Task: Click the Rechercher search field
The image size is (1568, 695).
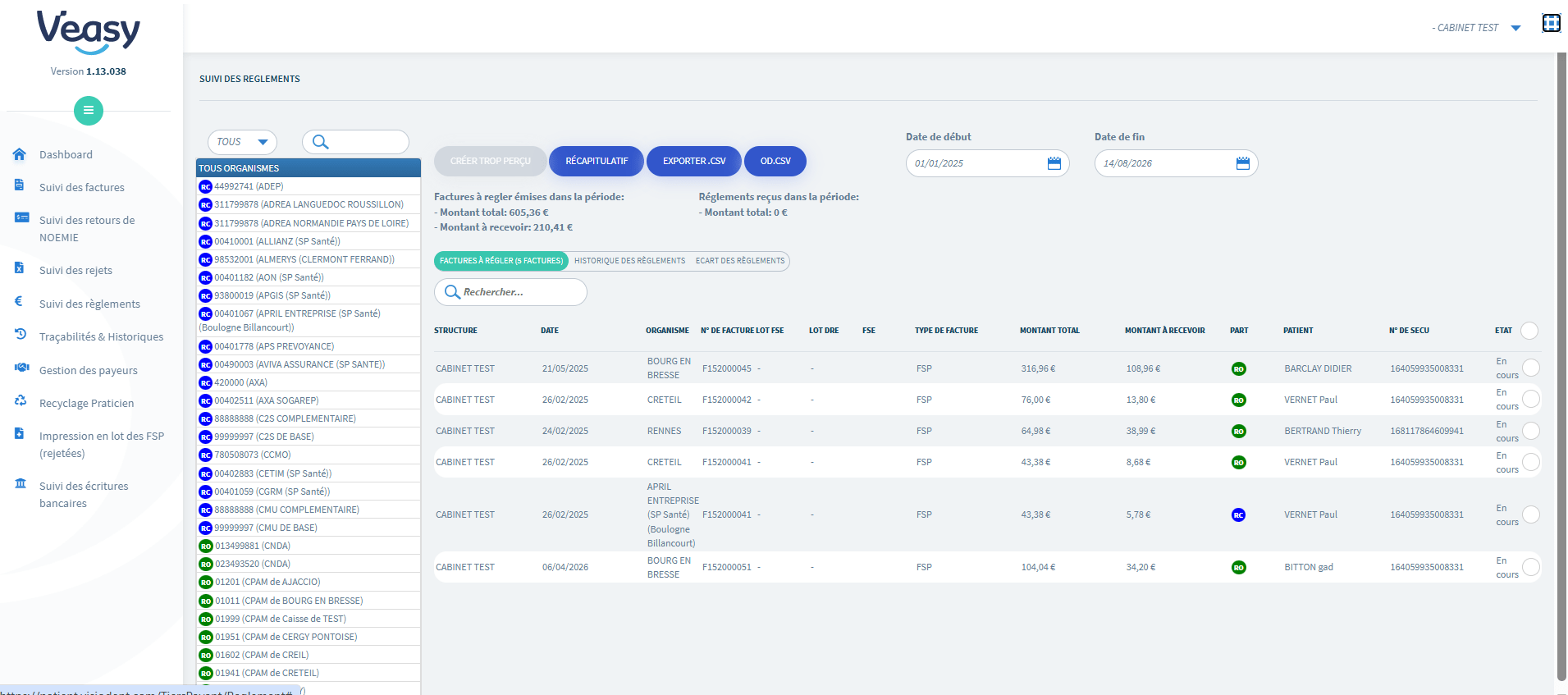Action: pyautogui.click(x=510, y=292)
